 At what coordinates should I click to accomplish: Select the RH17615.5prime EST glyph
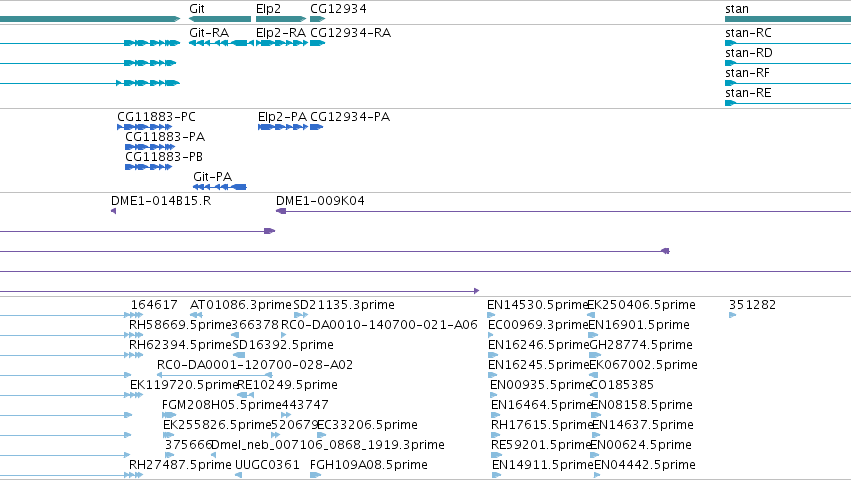[x=496, y=435]
